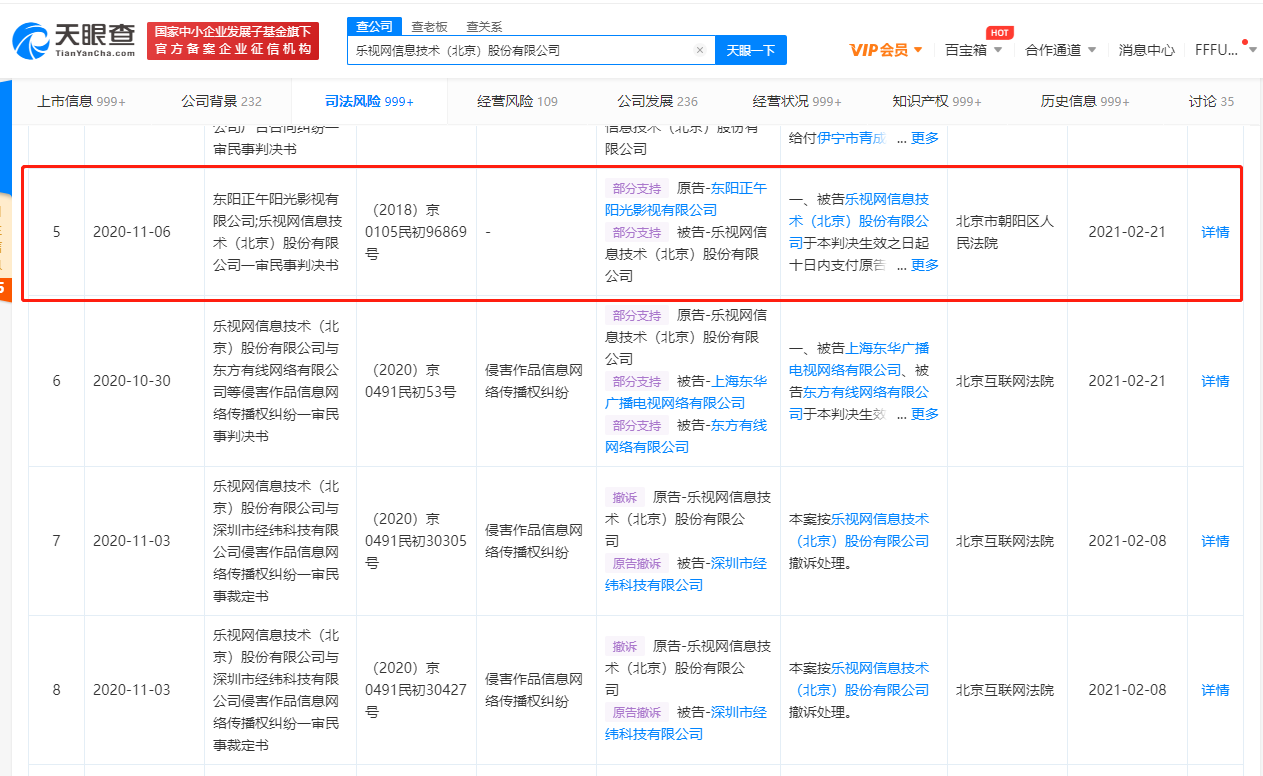Expand 更多 in row 6 judgment result

[925, 414]
